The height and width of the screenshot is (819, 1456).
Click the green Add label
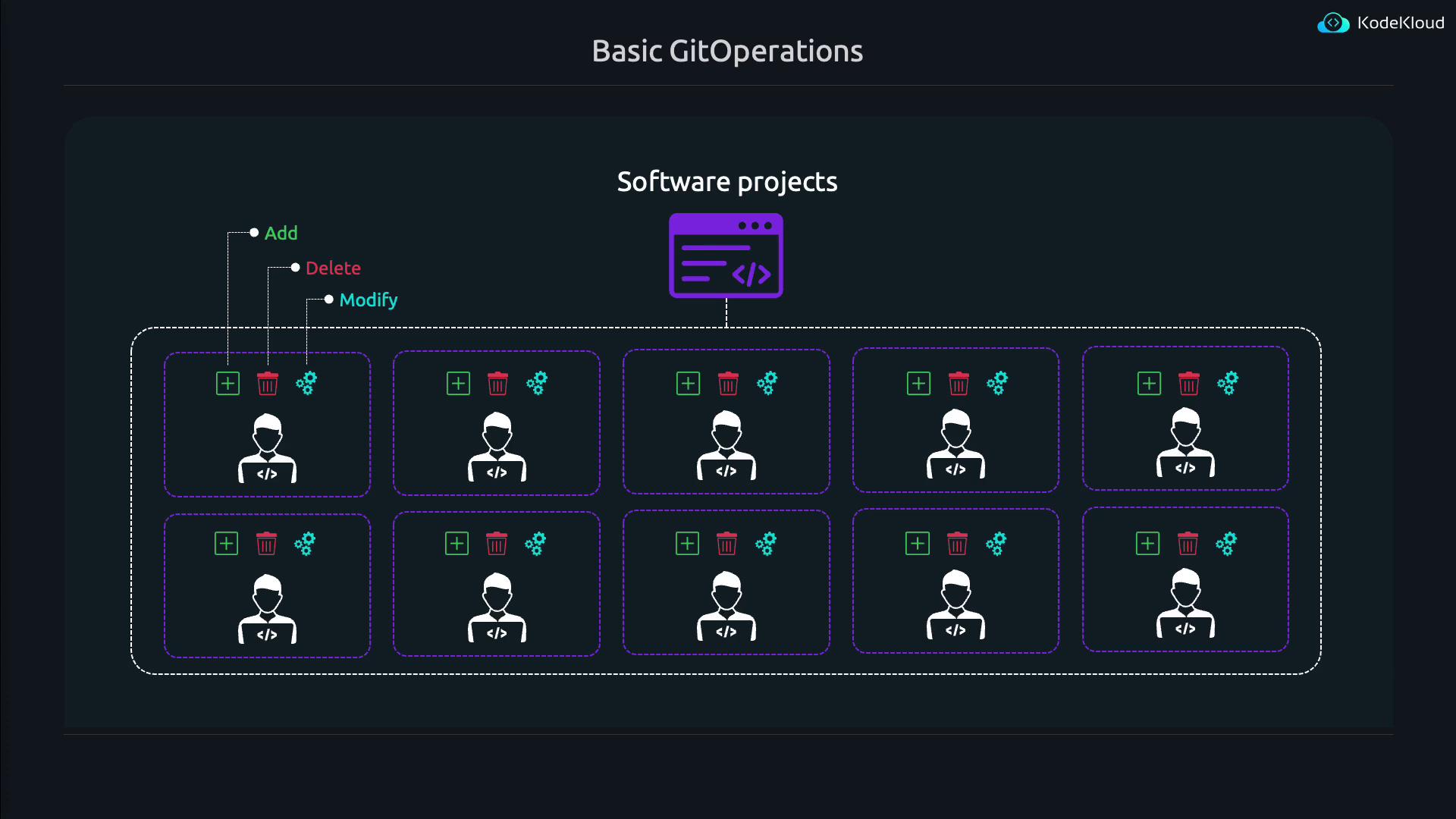point(281,234)
